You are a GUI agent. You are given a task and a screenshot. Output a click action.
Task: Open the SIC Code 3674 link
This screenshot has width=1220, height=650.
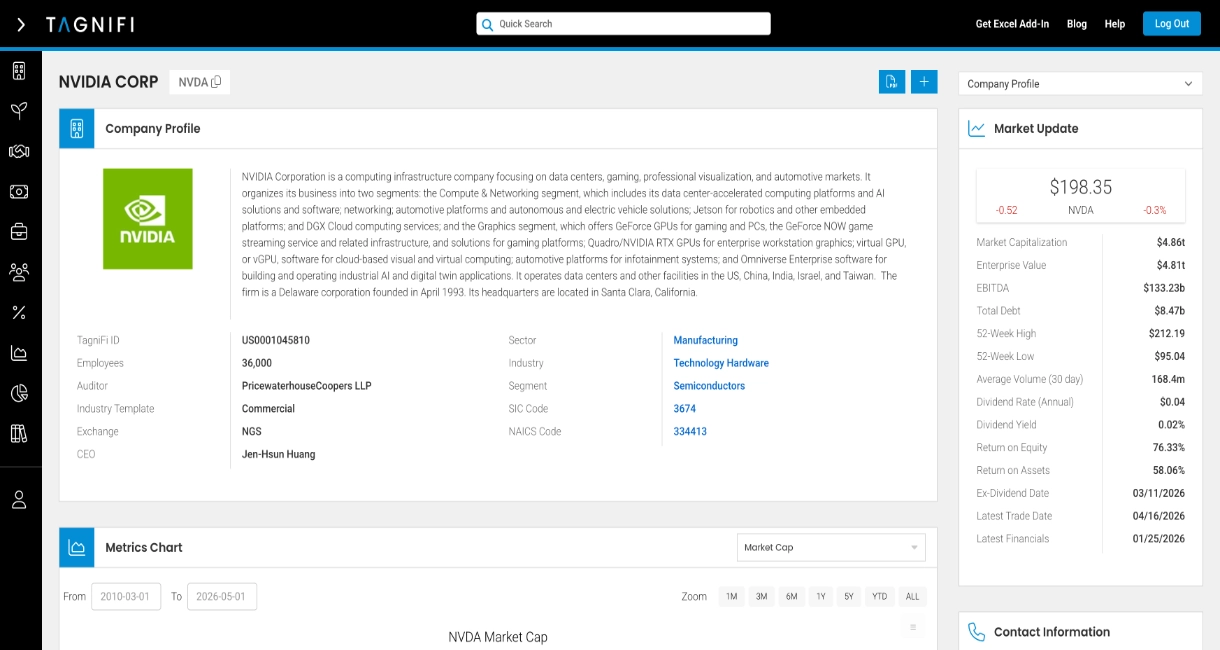coord(685,409)
